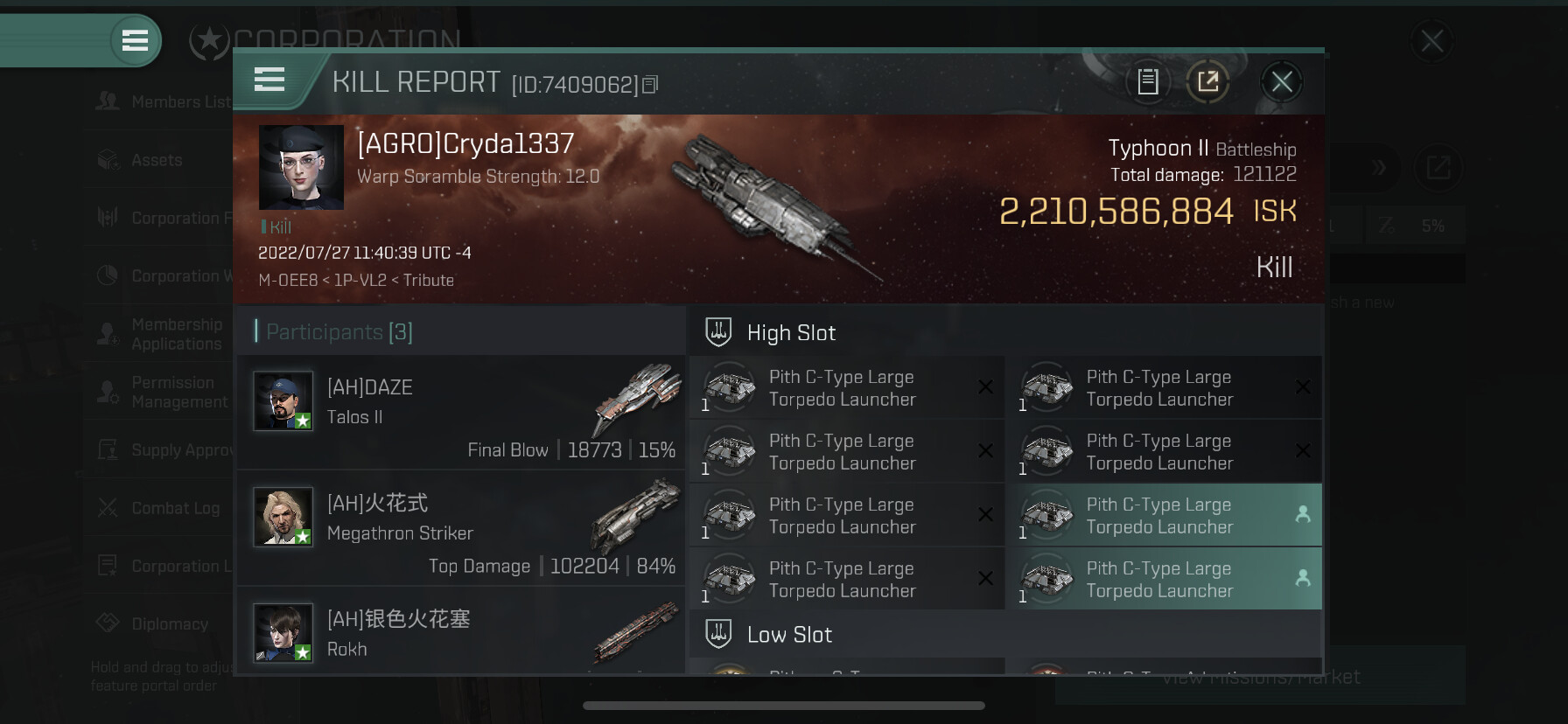Select the Rokh pilot participant row
Viewport: 1568px width, 724px height.
[461, 631]
